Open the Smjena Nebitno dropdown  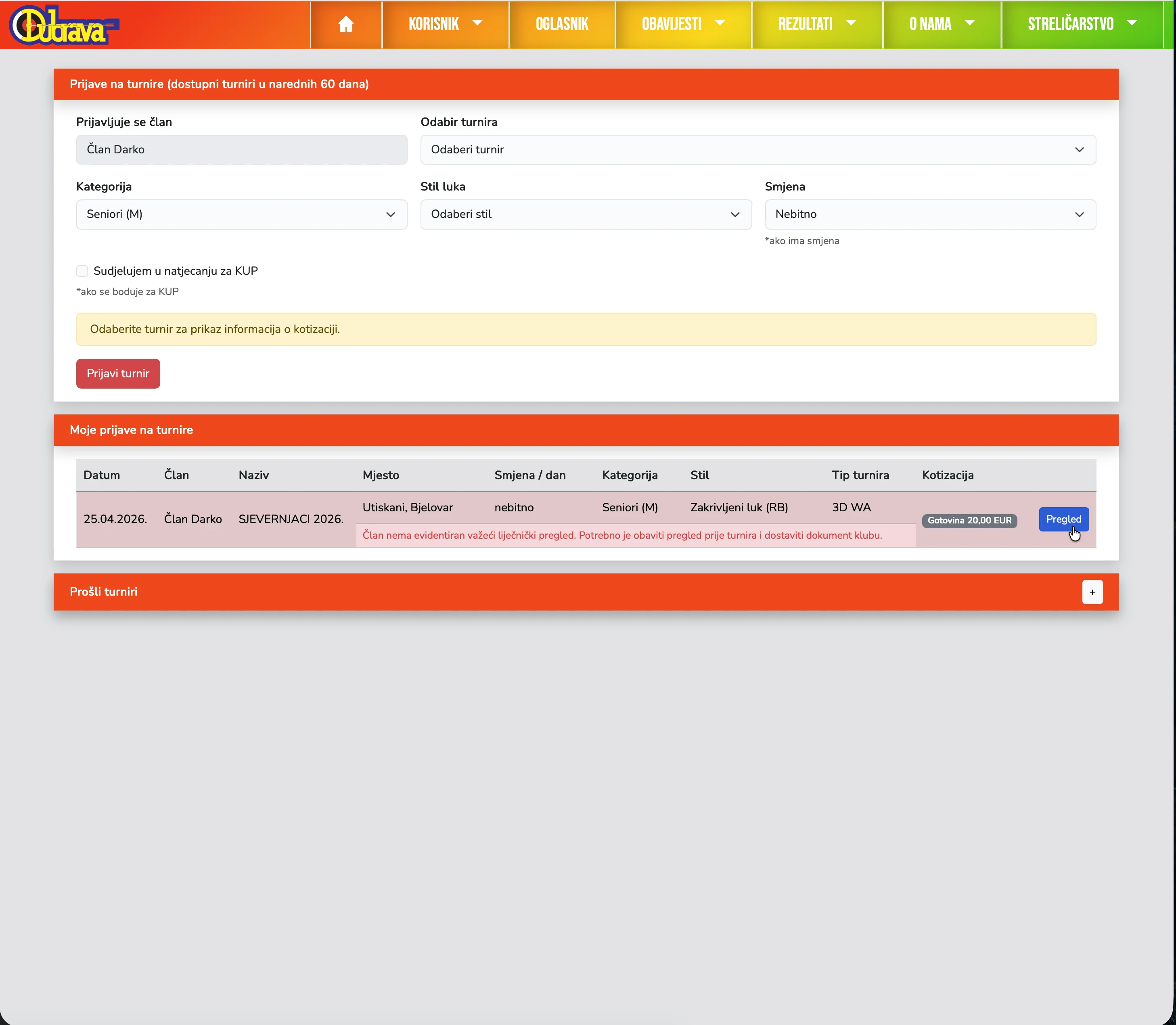coord(929,215)
